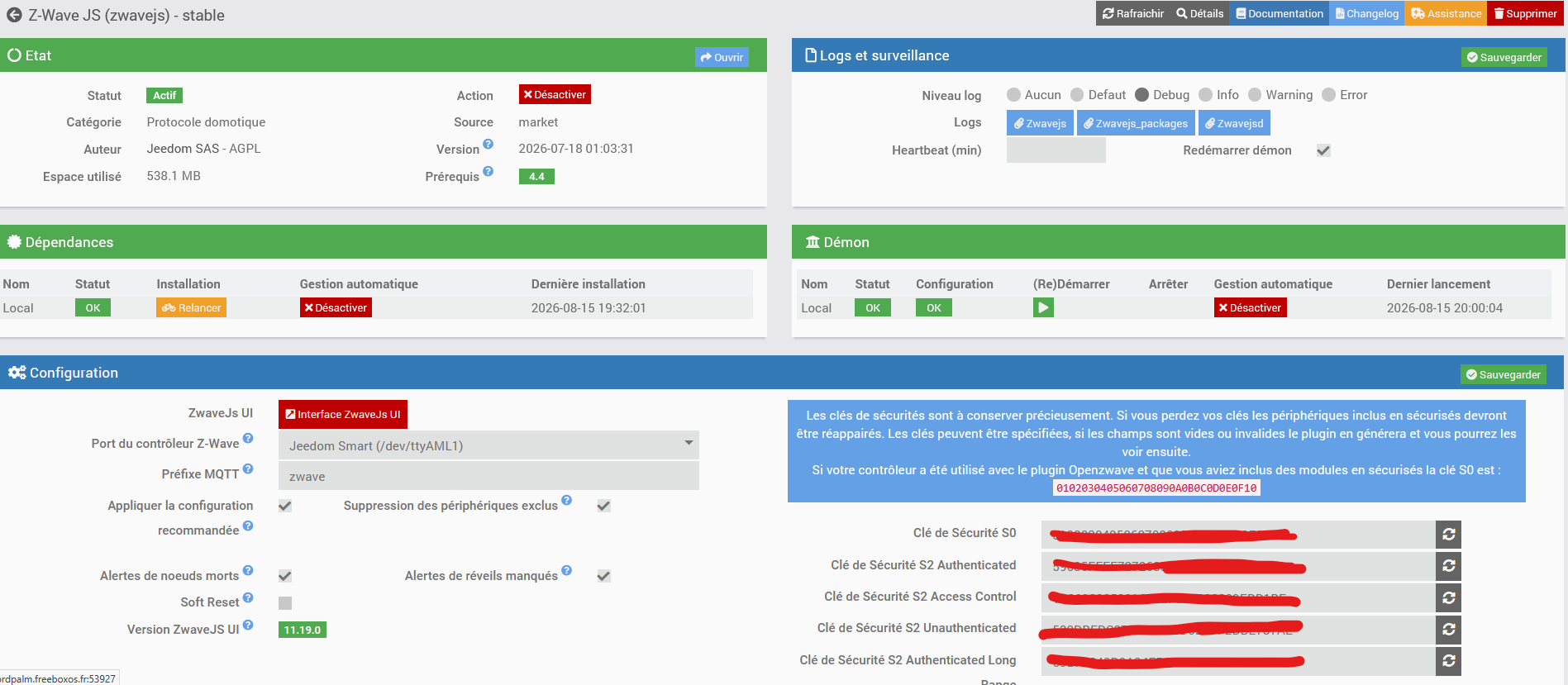Toggle Alertes de réveils manqués checkbox
The height and width of the screenshot is (685, 1568).
604,576
